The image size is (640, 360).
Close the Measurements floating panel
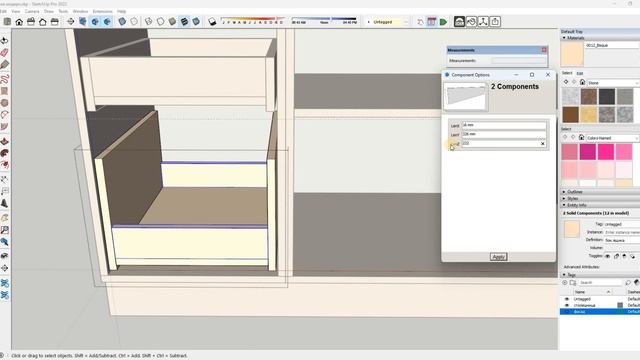(x=544, y=50)
